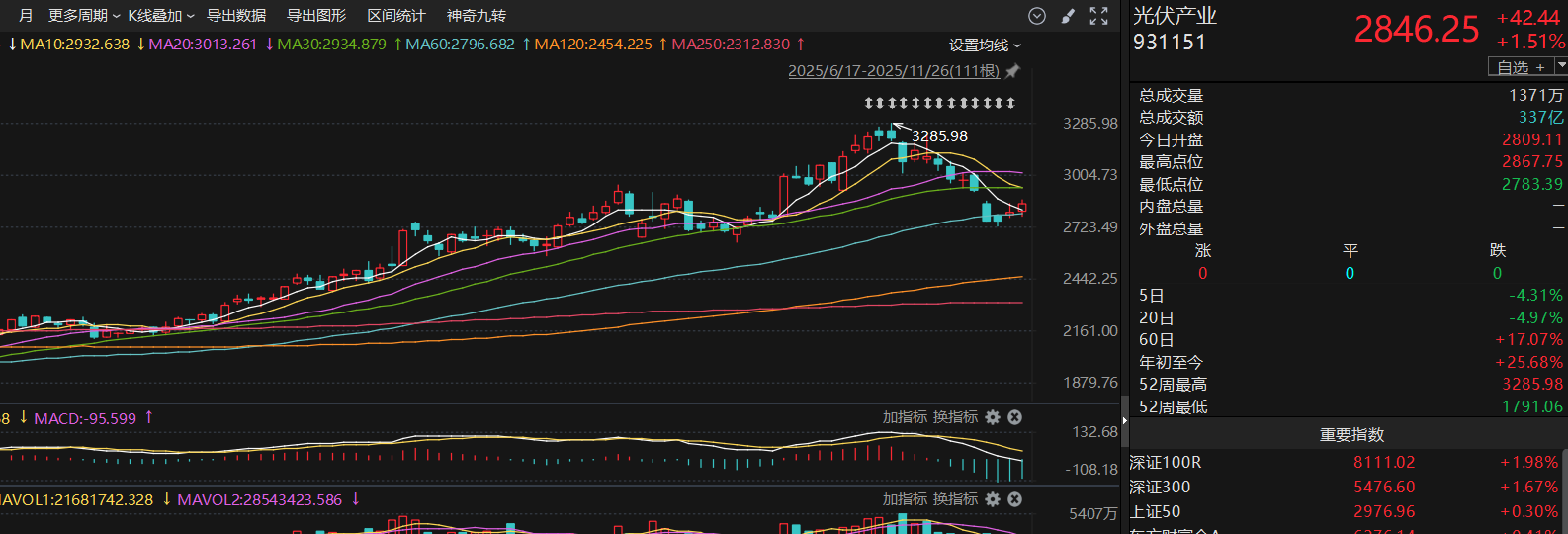The image size is (1568, 534).
Task: Select 神奇九转 indicator
Action: click(477, 16)
